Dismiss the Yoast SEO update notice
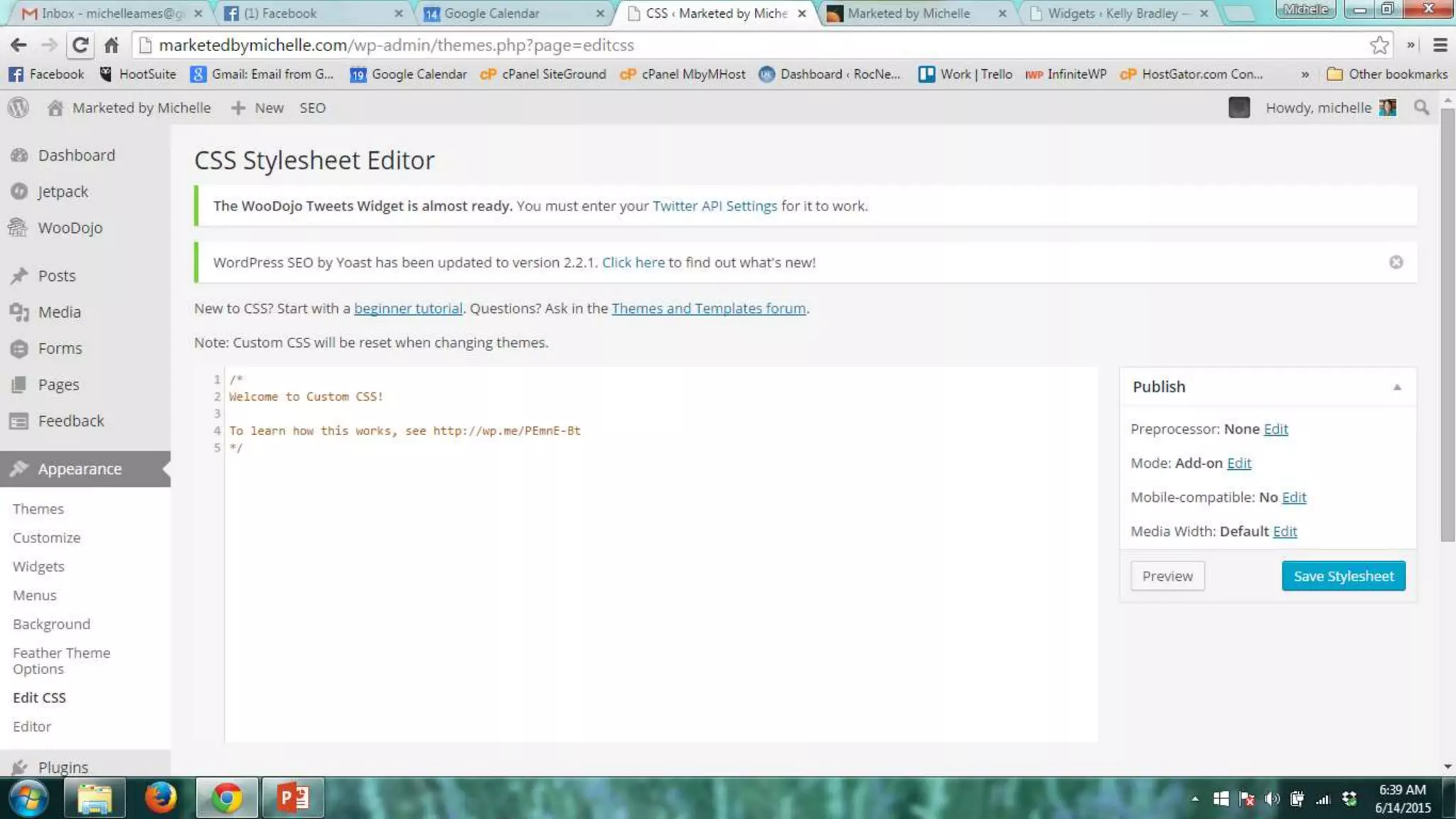Screen dimensions: 1456x819 coord(1396,262)
